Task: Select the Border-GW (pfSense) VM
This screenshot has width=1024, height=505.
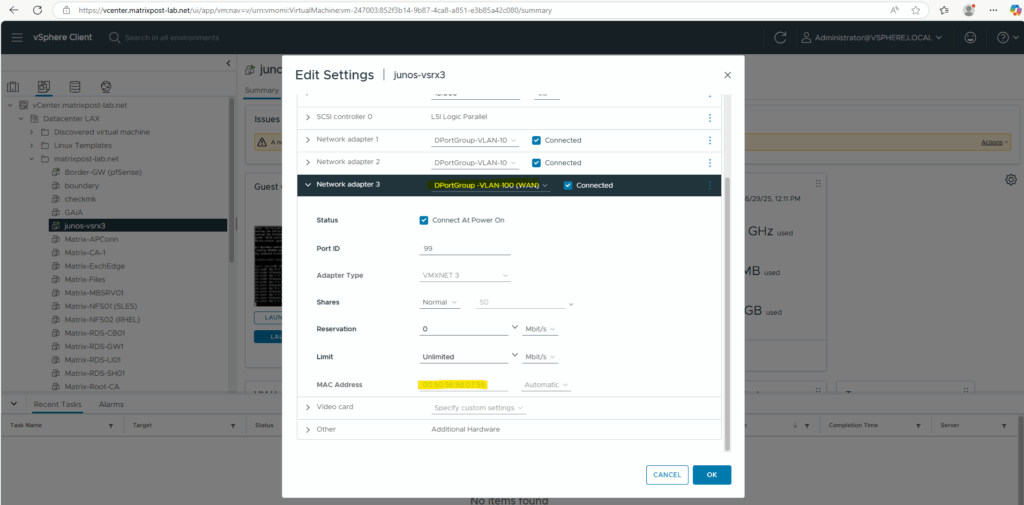Action: tap(103, 172)
